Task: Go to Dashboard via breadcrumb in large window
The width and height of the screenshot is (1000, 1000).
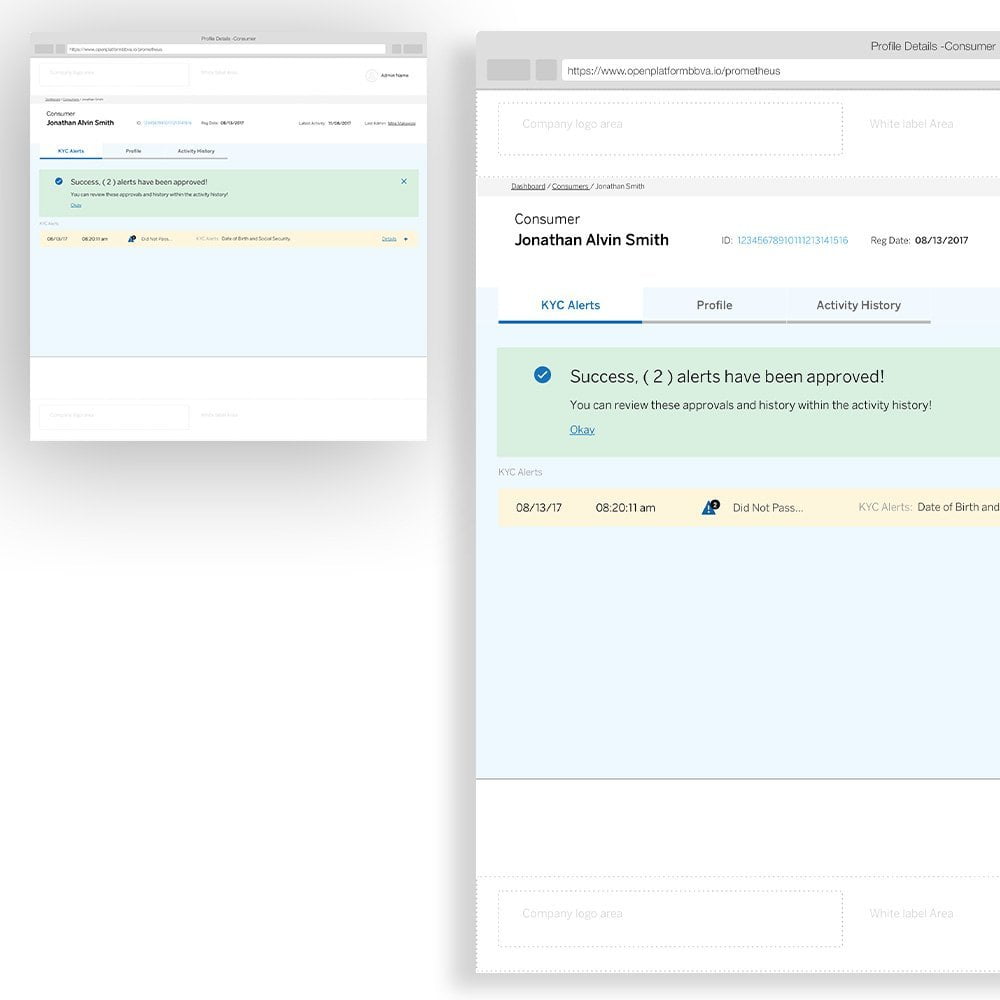Action: coord(528,186)
